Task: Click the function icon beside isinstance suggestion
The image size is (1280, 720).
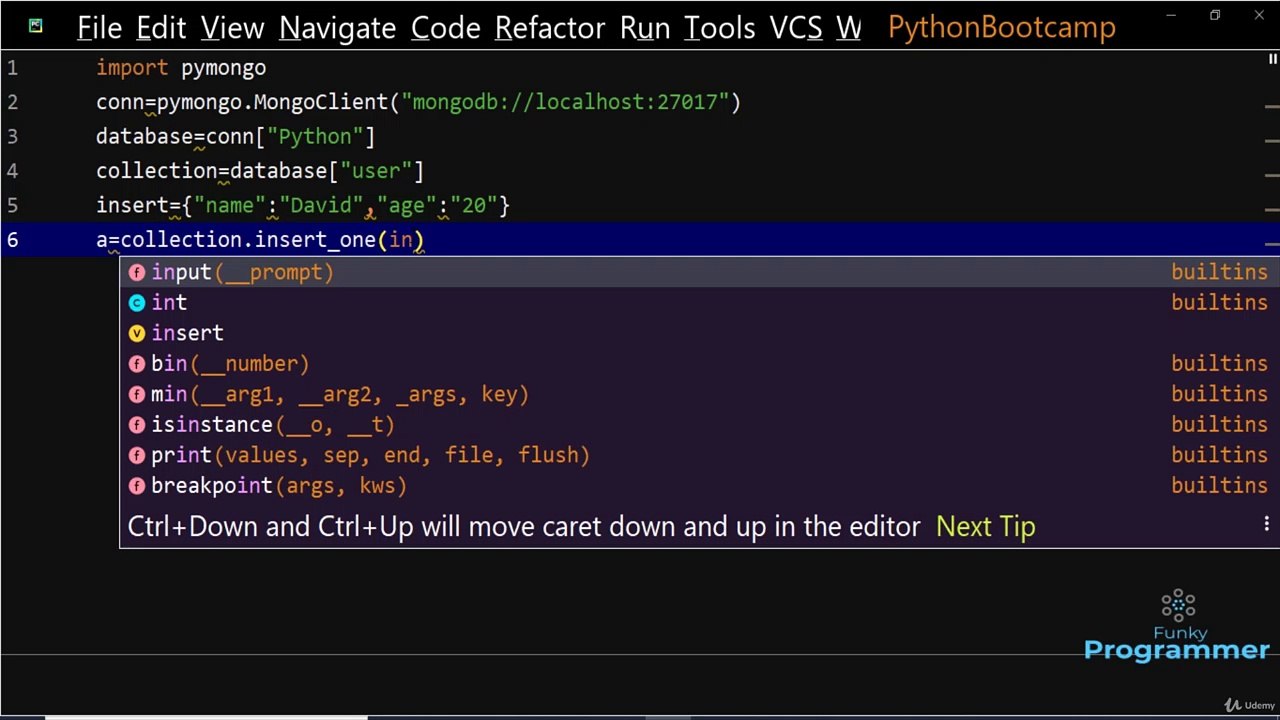Action: click(137, 425)
